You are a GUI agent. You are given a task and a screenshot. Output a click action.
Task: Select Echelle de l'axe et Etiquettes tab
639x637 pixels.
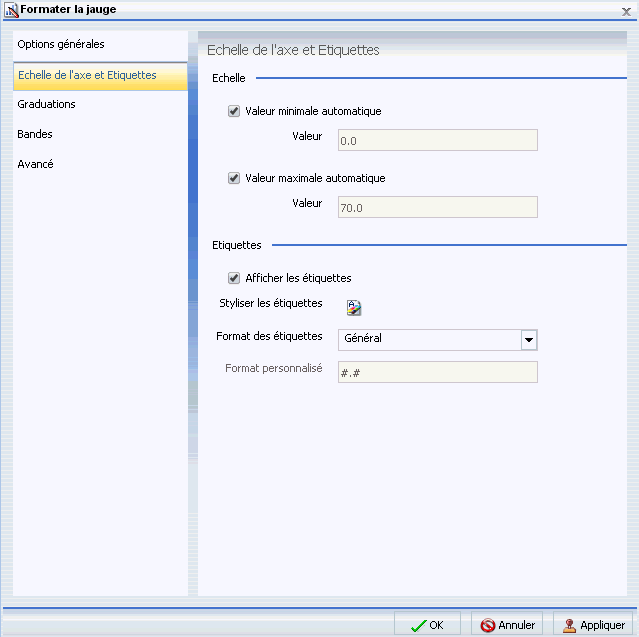(x=100, y=76)
